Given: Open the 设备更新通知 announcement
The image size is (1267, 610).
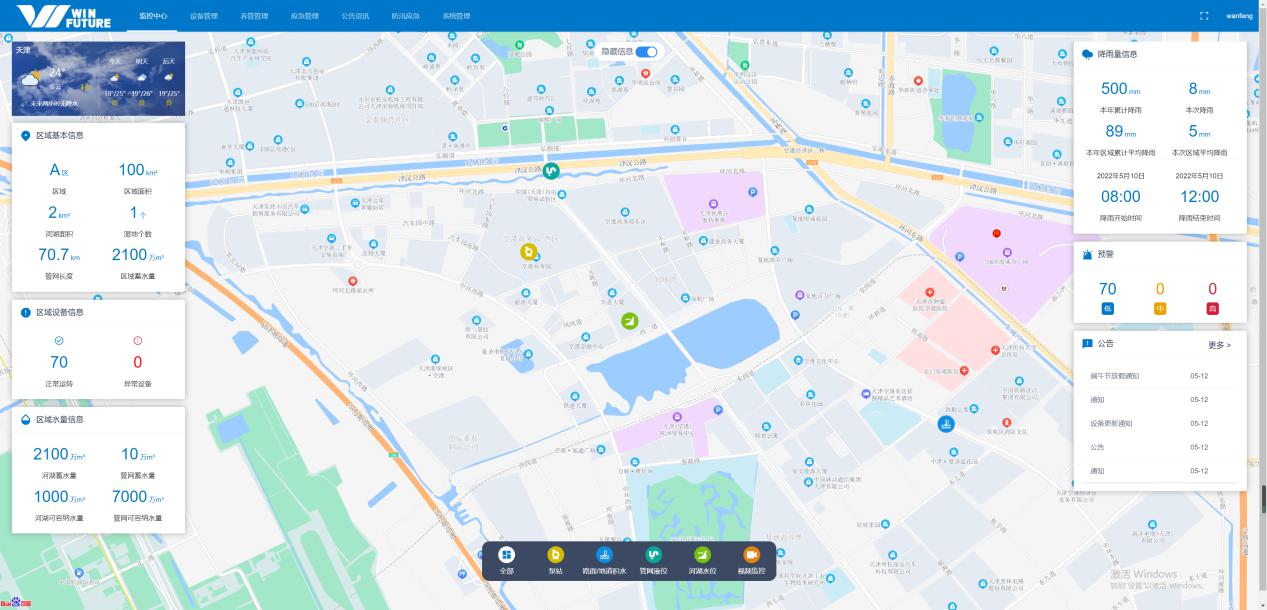Looking at the screenshot, I should [x=1111, y=423].
